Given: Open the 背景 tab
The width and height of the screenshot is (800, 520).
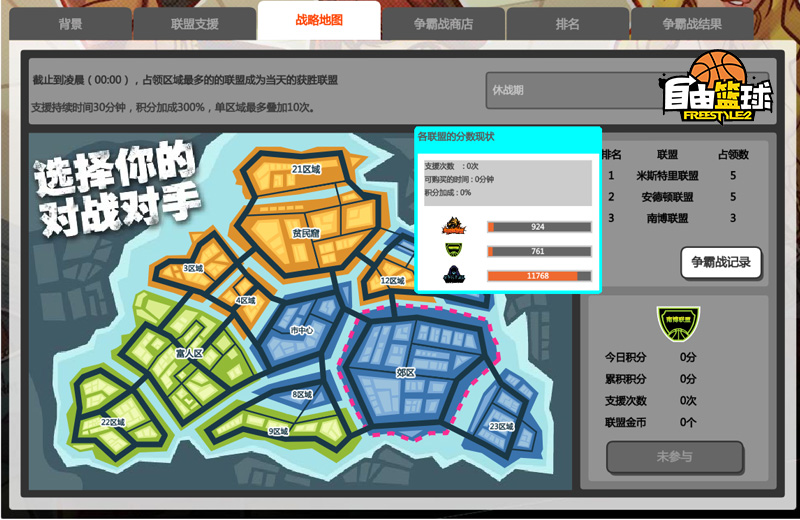Looking at the screenshot, I should coord(70,24).
